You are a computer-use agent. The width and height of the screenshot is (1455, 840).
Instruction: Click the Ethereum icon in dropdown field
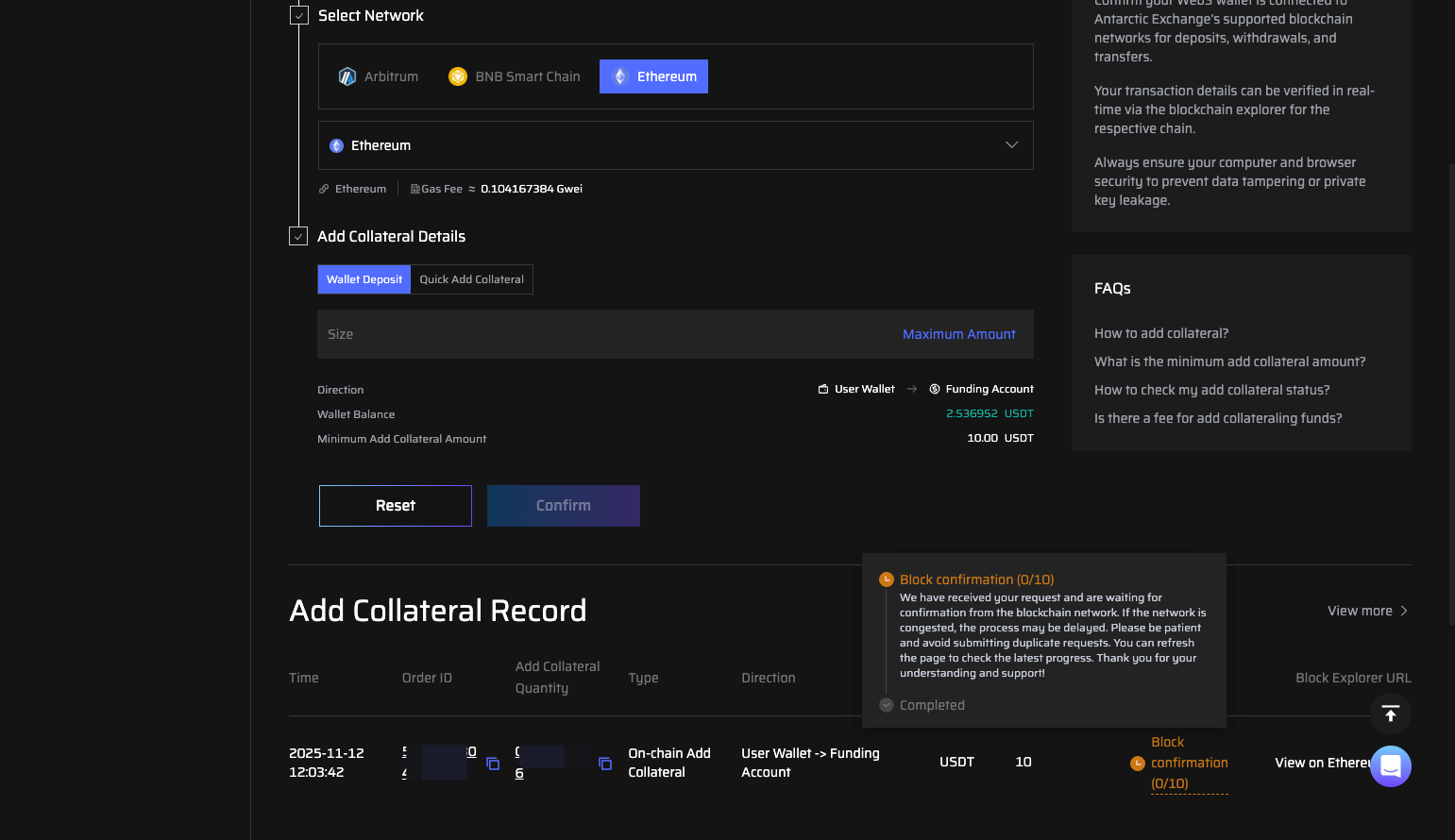(336, 145)
